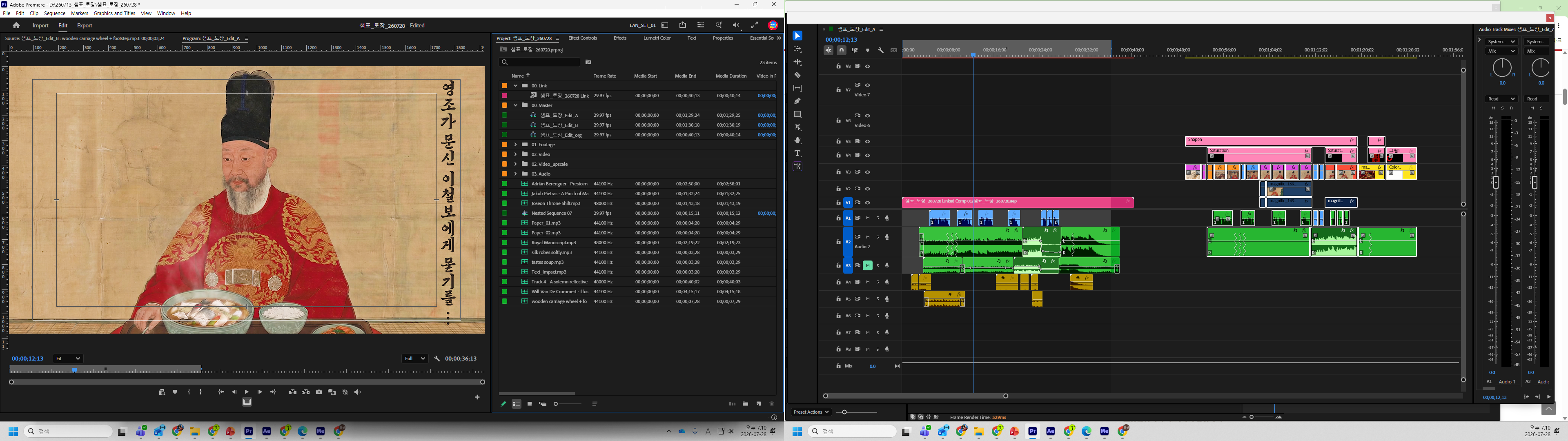Expand the 02. Video bin

(515, 154)
